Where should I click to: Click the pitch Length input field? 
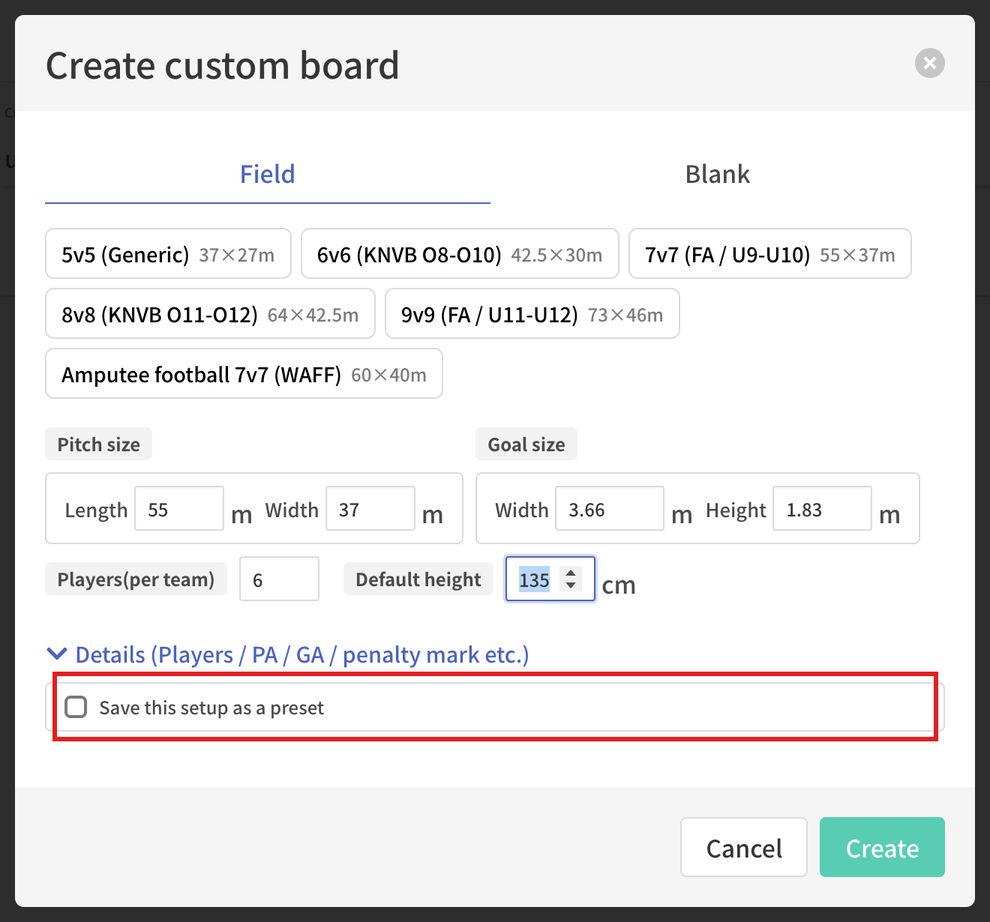coord(179,509)
